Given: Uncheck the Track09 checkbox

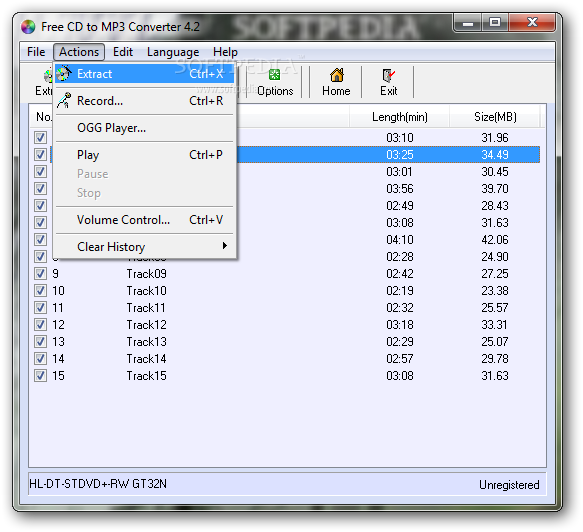Looking at the screenshot, I should tap(40, 274).
